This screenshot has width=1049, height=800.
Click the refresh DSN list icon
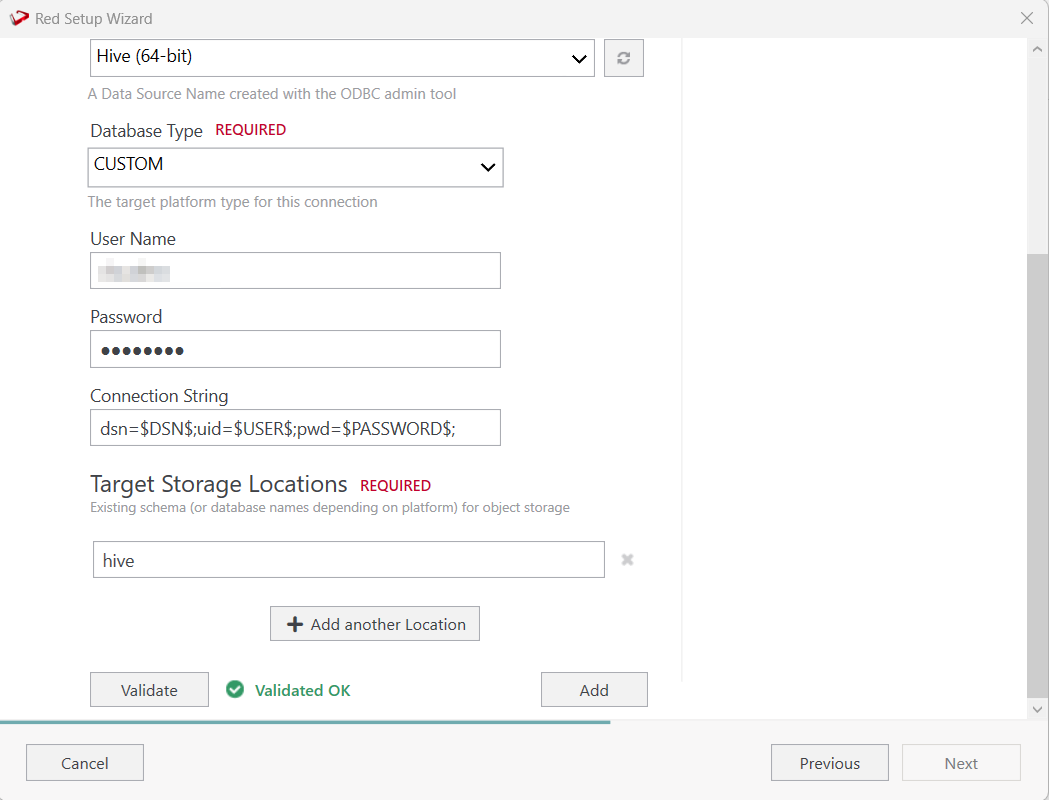click(x=623, y=58)
